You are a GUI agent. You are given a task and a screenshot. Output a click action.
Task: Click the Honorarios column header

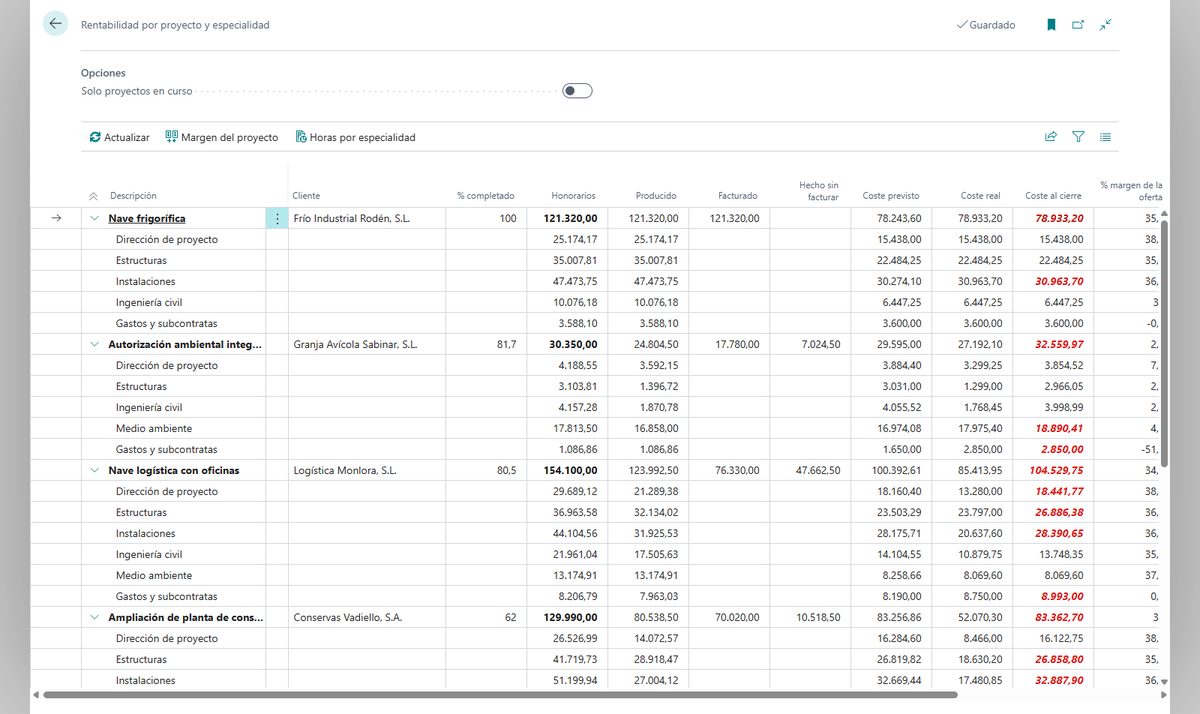(x=574, y=196)
